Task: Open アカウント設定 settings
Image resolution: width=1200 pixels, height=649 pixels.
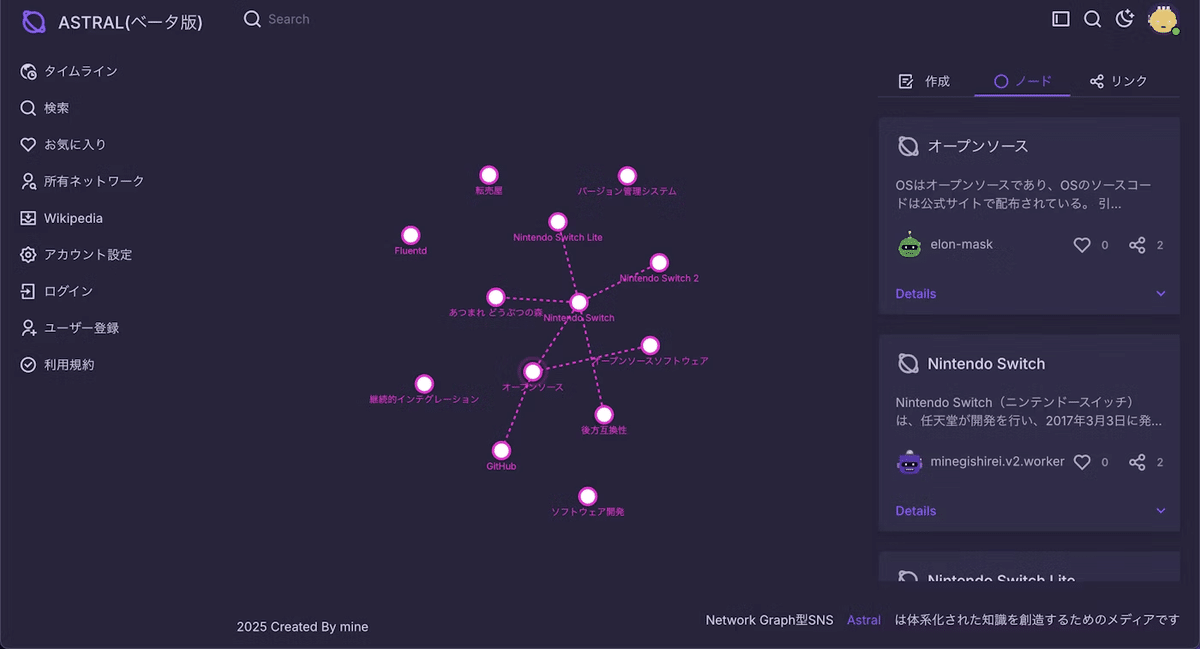Action: tap(76, 254)
